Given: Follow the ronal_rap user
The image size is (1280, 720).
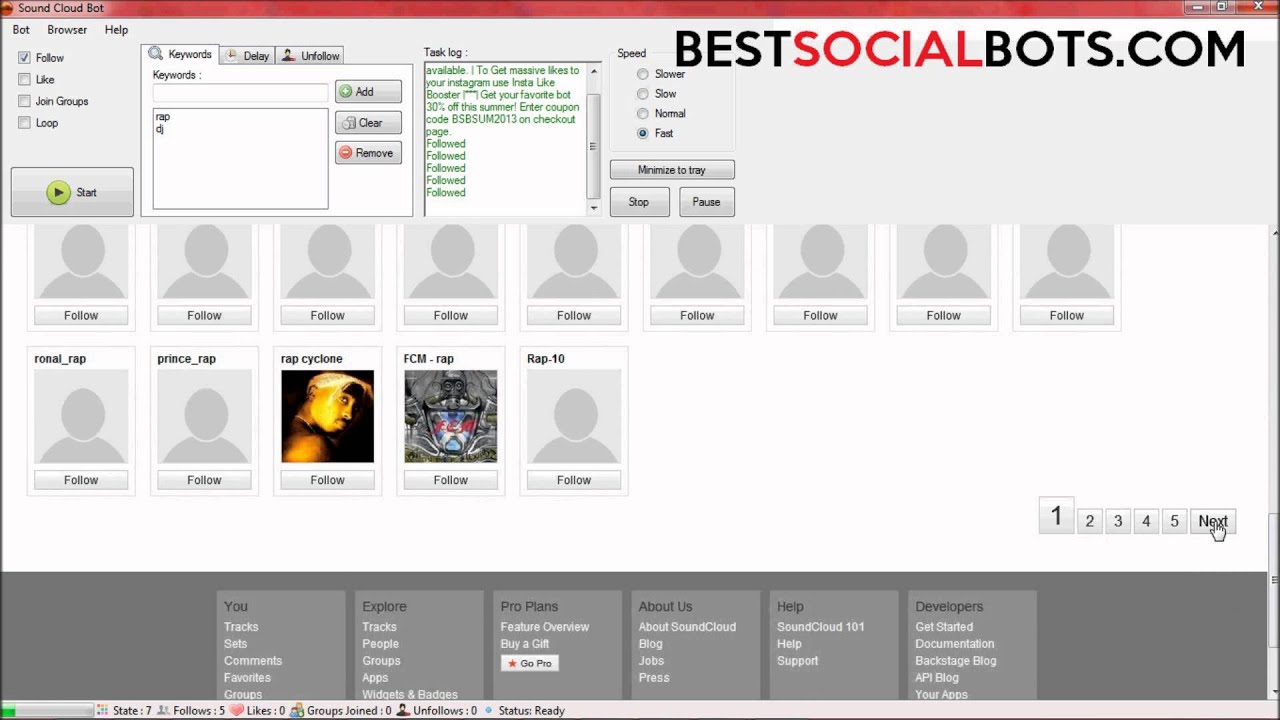Looking at the screenshot, I should [x=81, y=480].
